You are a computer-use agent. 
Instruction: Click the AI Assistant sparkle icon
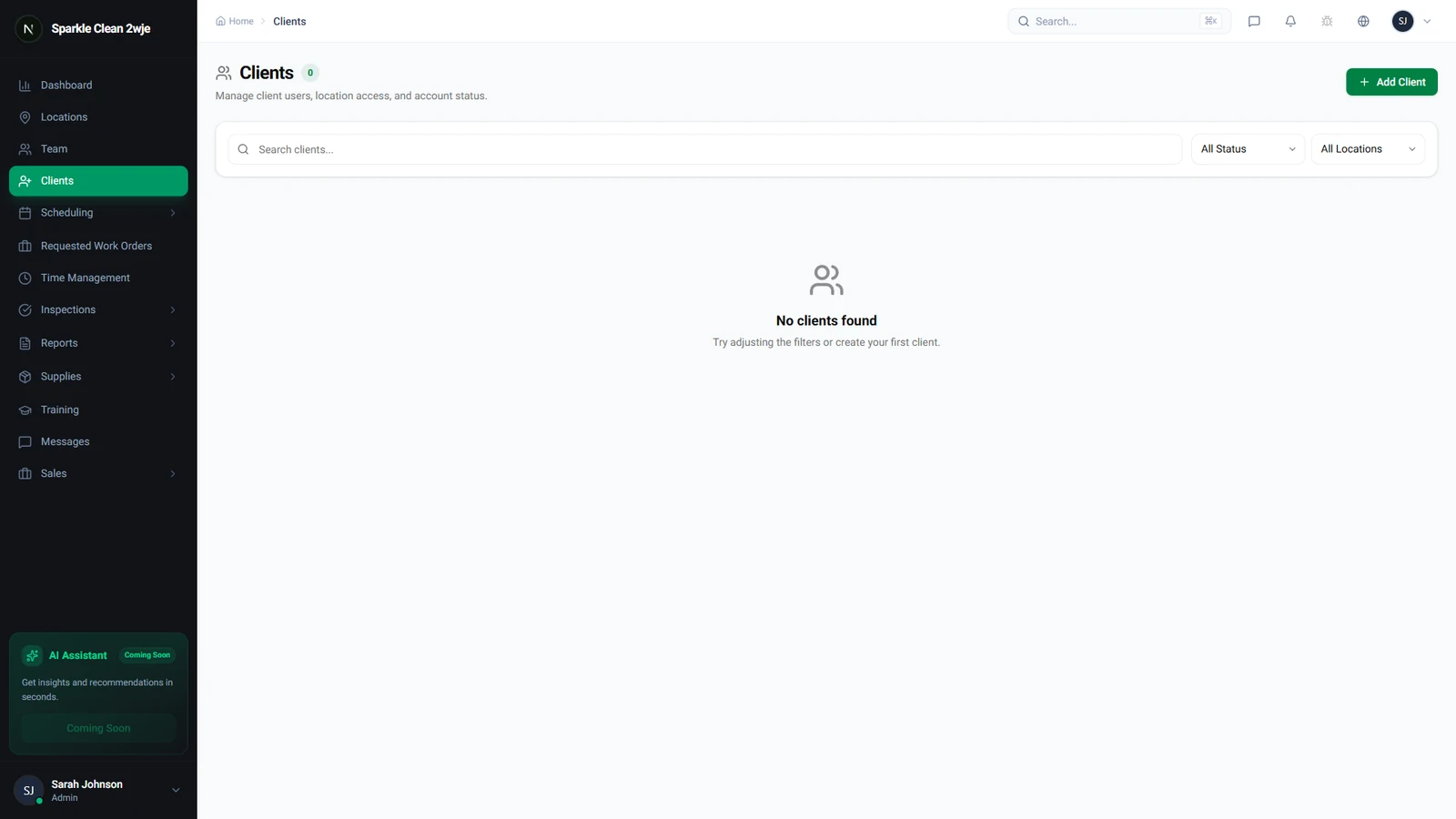click(32, 655)
